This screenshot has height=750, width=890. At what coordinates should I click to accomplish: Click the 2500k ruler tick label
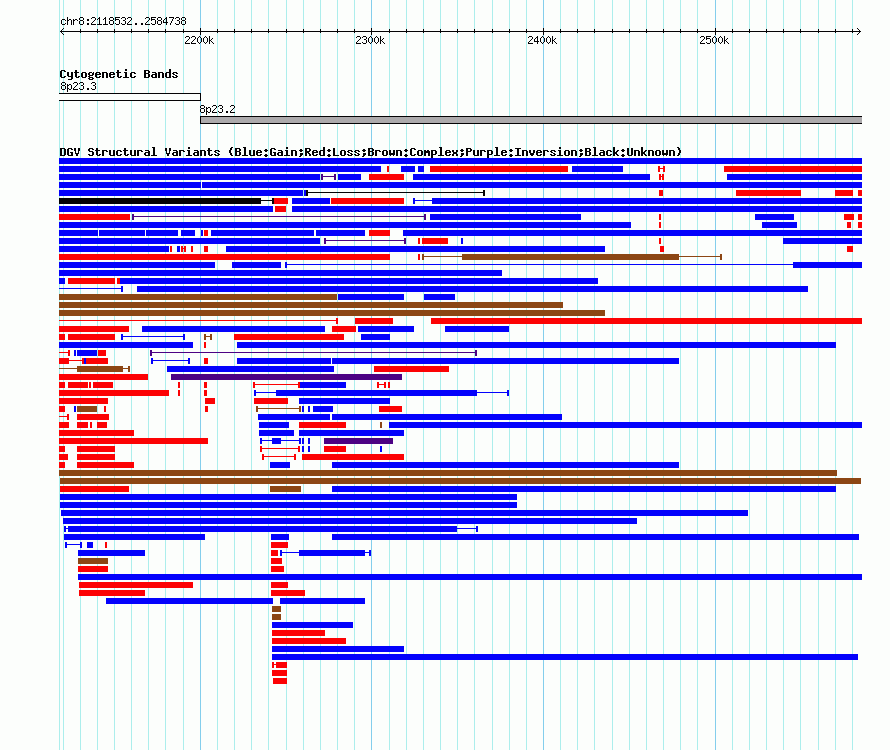click(x=714, y=40)
